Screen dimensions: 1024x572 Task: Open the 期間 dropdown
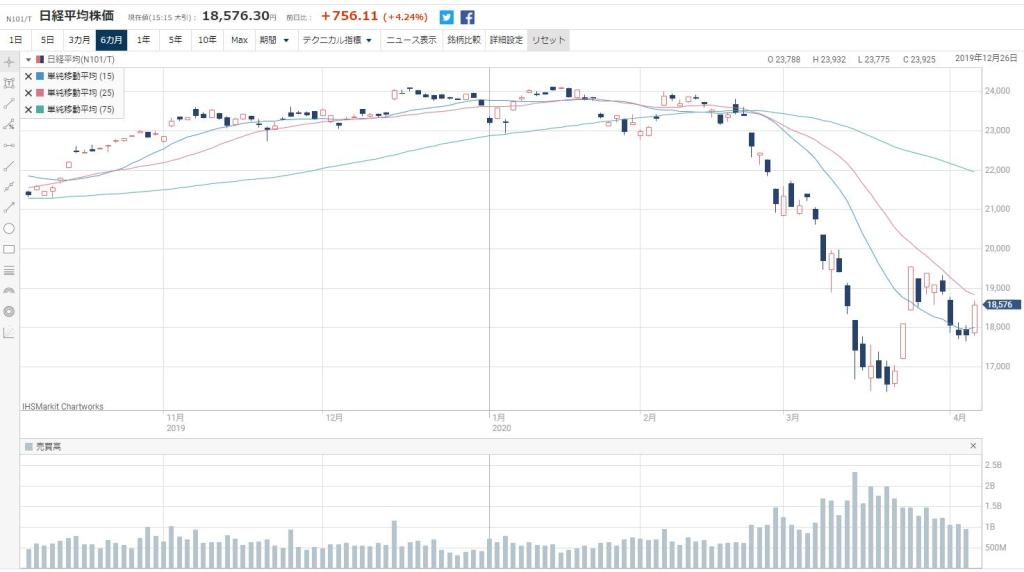point(274,40)
